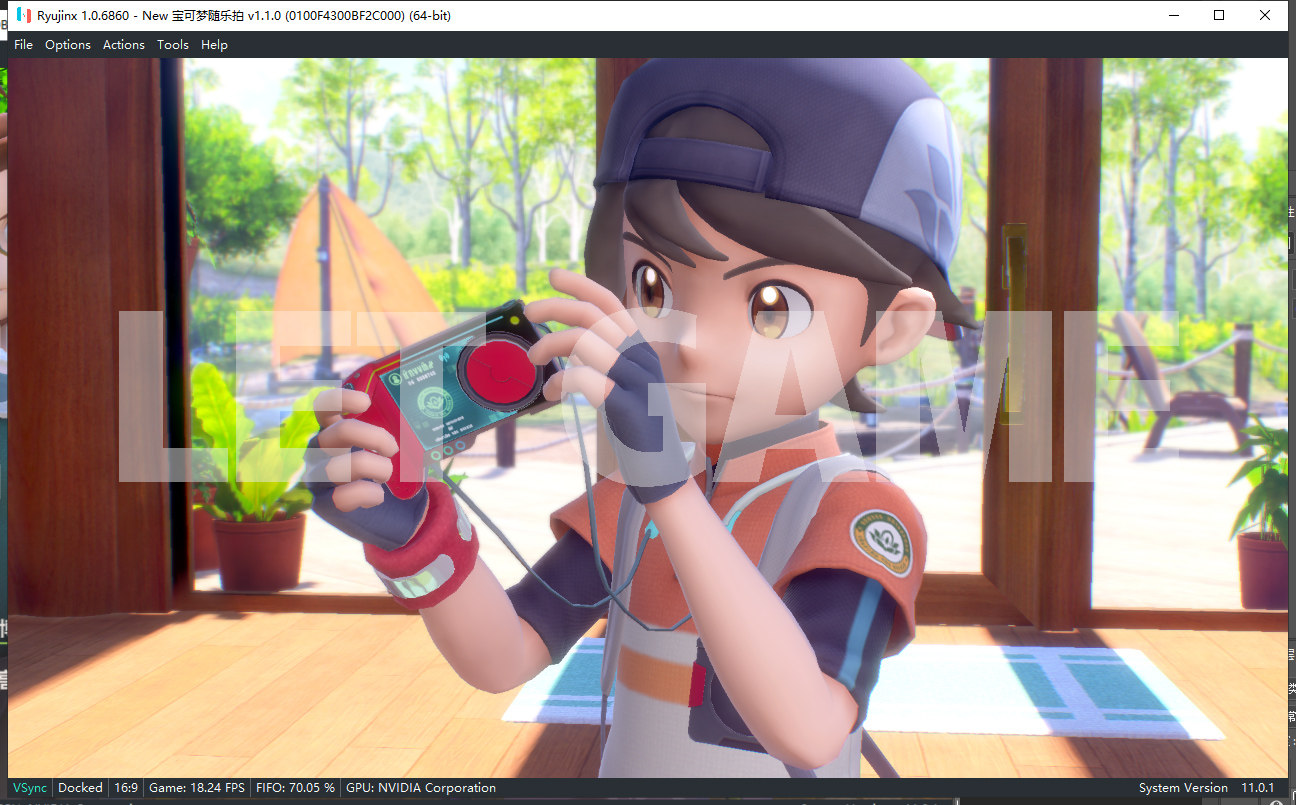Click the round badge on character's sleeve
Screen dimensions: 1296x805
point(882,542)
